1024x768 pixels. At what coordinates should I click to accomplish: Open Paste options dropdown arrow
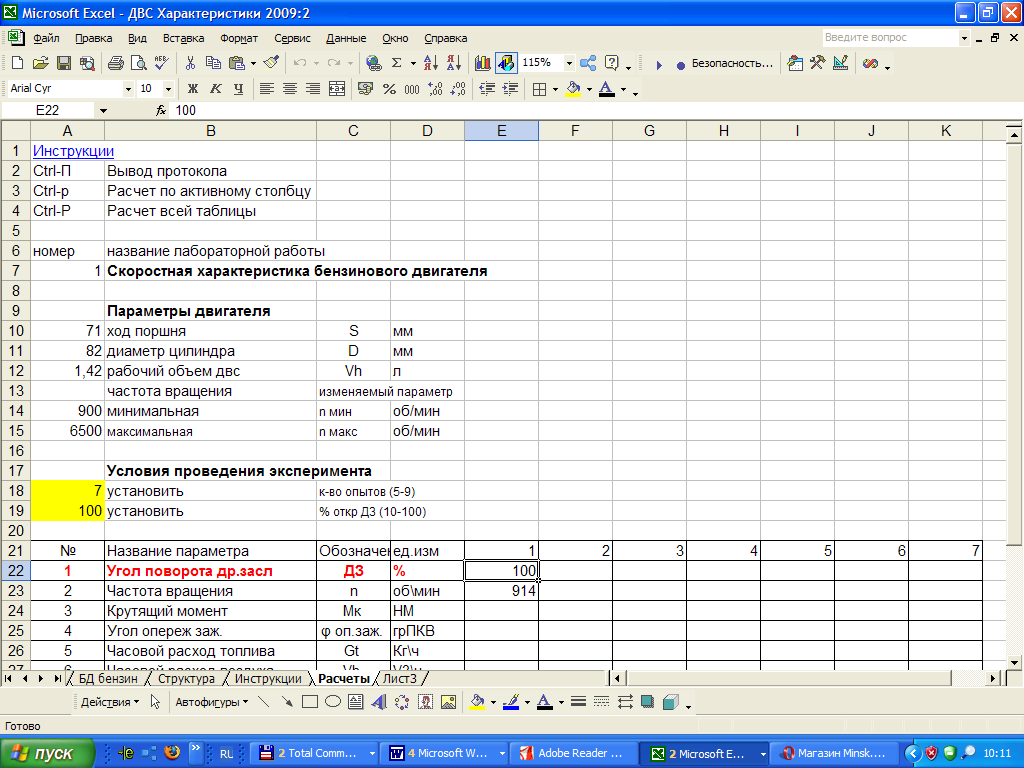coord(253,63)
